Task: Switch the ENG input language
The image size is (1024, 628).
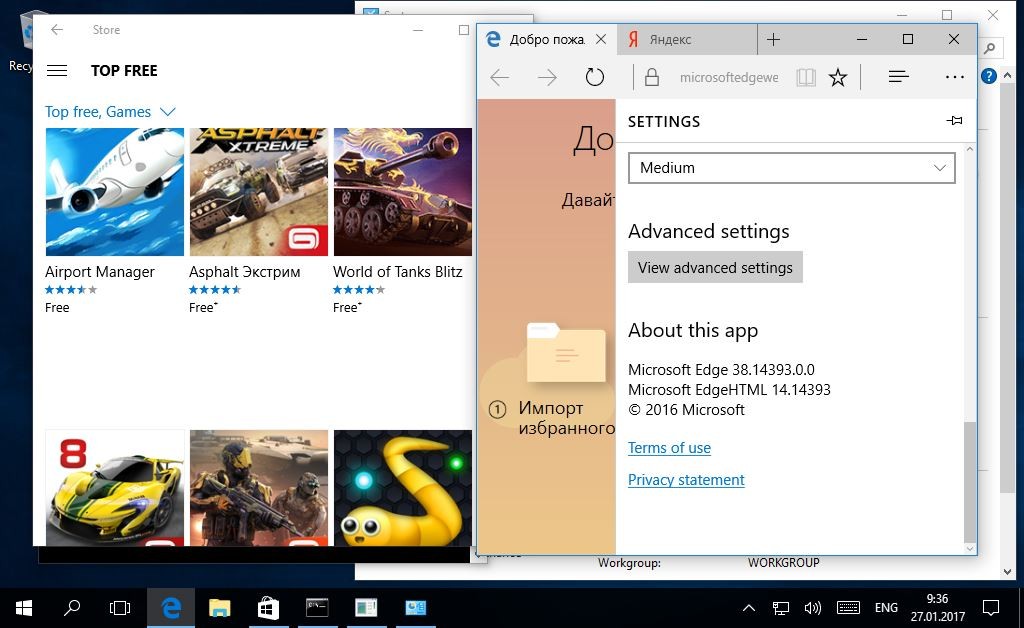Action: pyautogui.click(x=886, y=608)
